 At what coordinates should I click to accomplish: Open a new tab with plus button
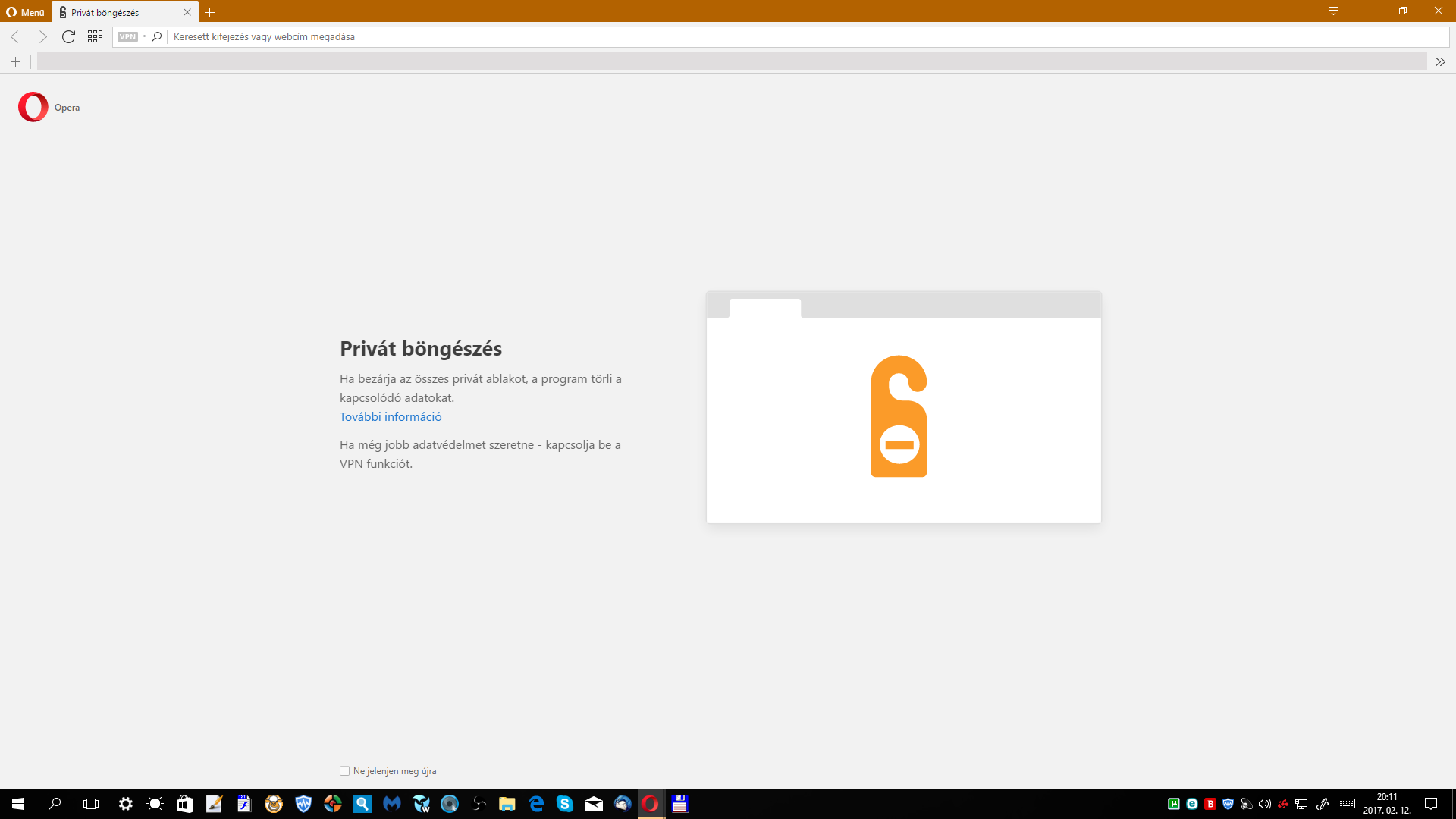[x=210, y=12]
